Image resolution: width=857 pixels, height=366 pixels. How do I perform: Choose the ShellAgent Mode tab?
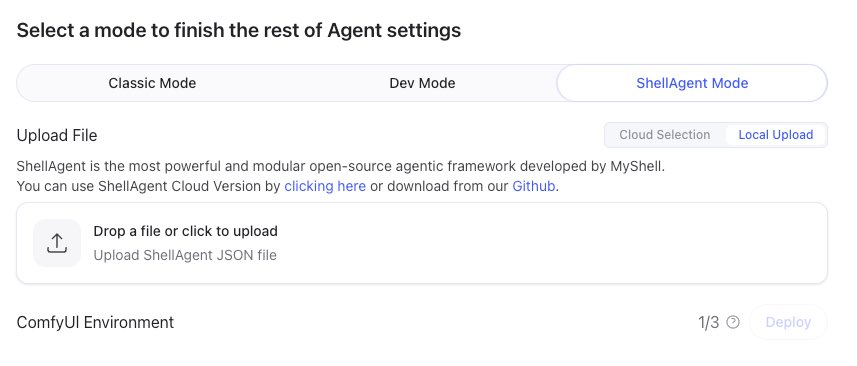tap(692, 84)
